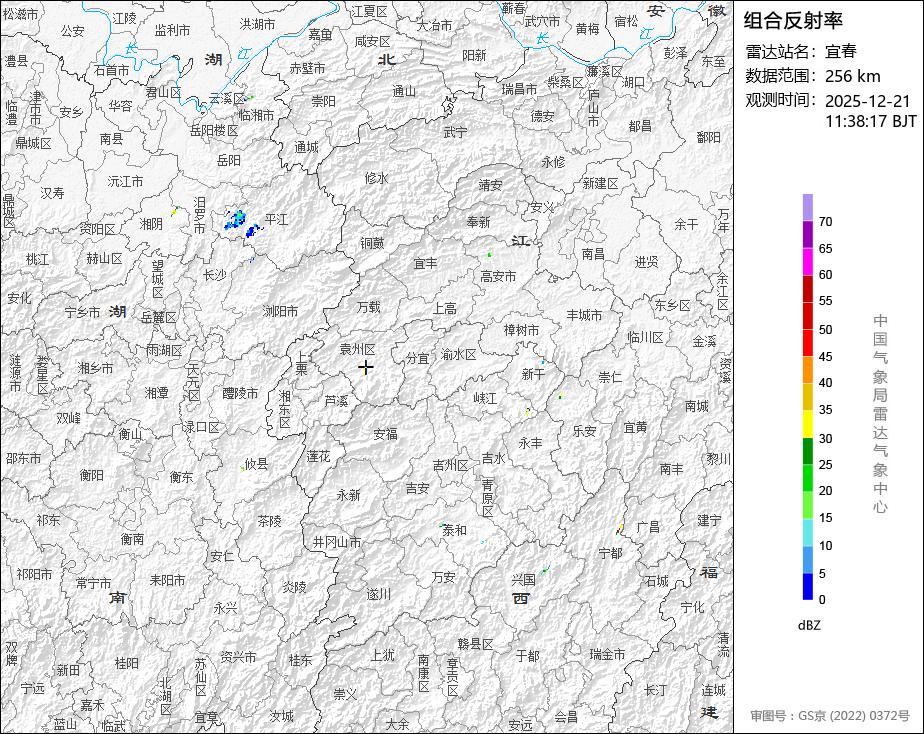Click the time stamp 11:38:17 BJT
This screenshot has height=734, width=924.
tap(870, 121)
